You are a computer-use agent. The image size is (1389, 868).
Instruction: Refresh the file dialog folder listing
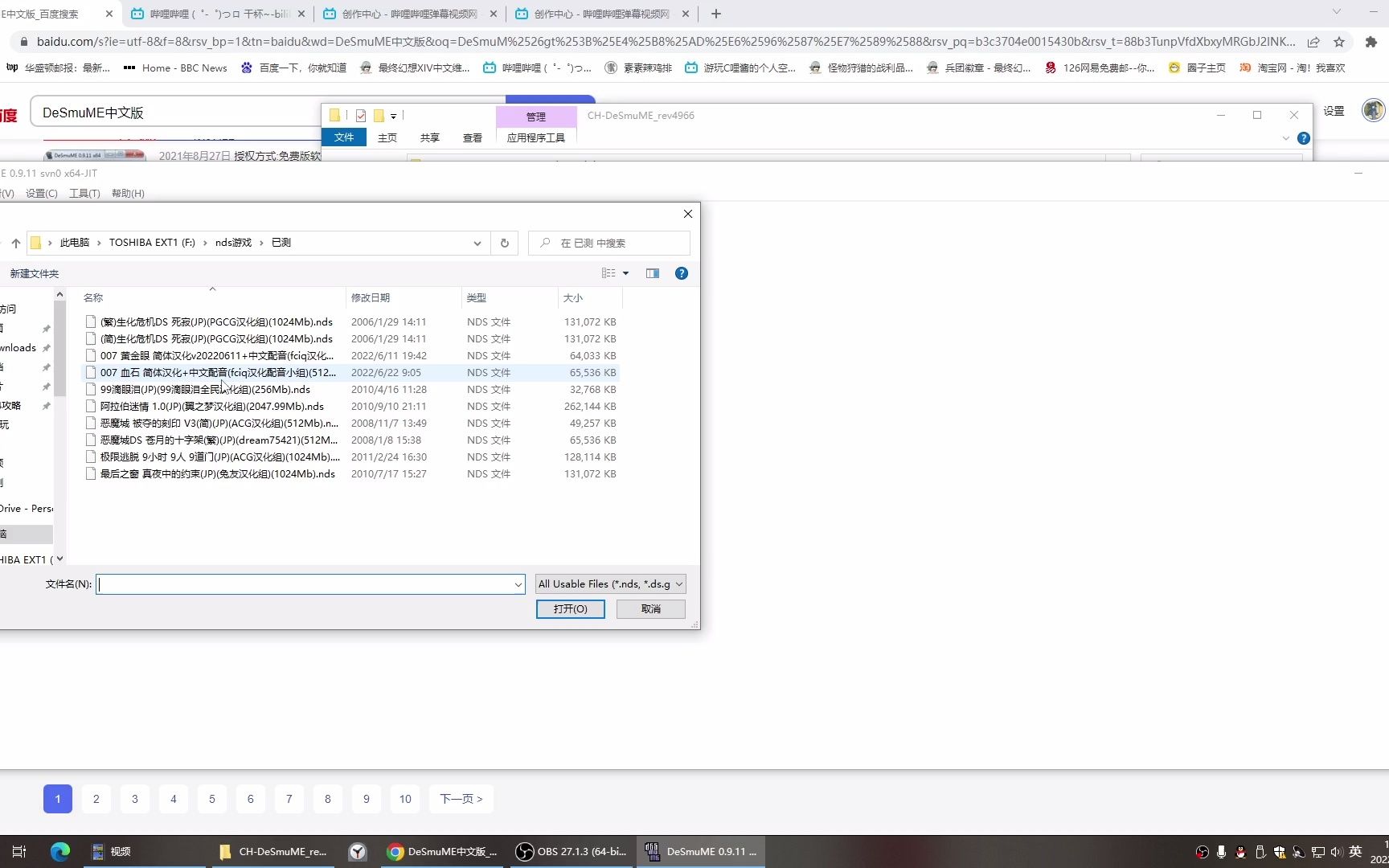point(505,243)
